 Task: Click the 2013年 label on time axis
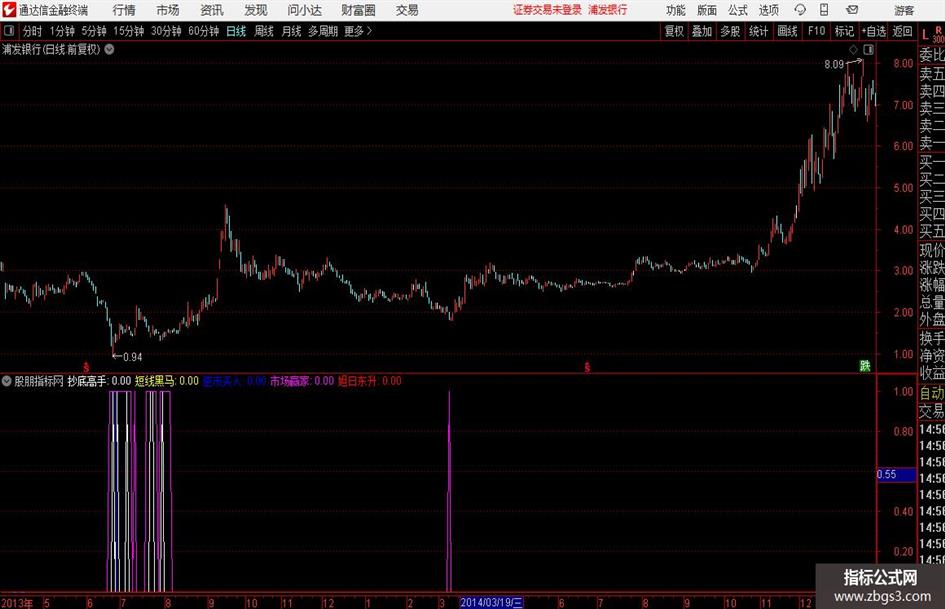(17, 603)
